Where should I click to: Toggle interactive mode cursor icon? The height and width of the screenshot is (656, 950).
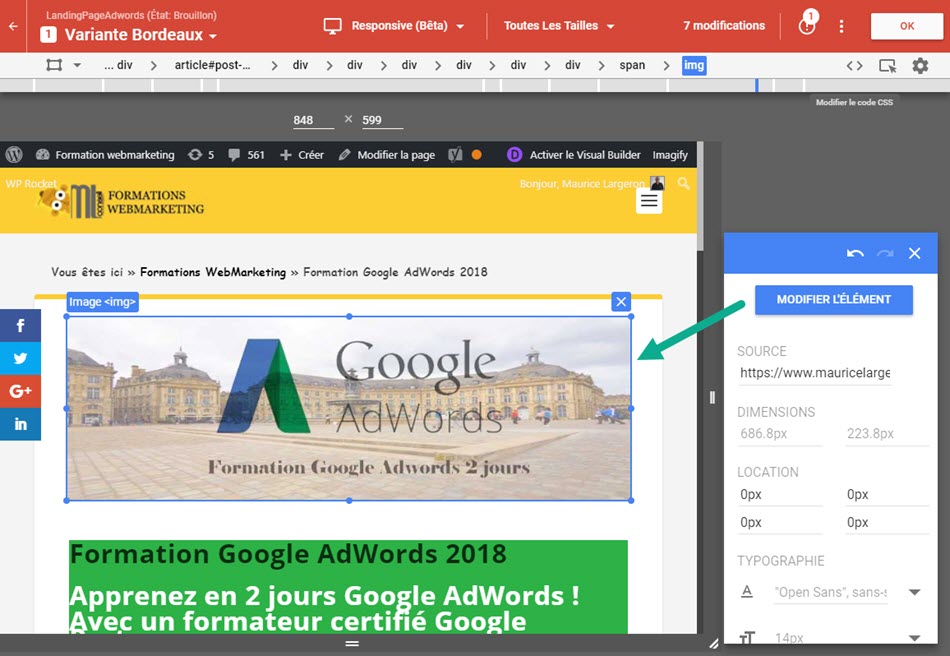[x=888, y=65]
